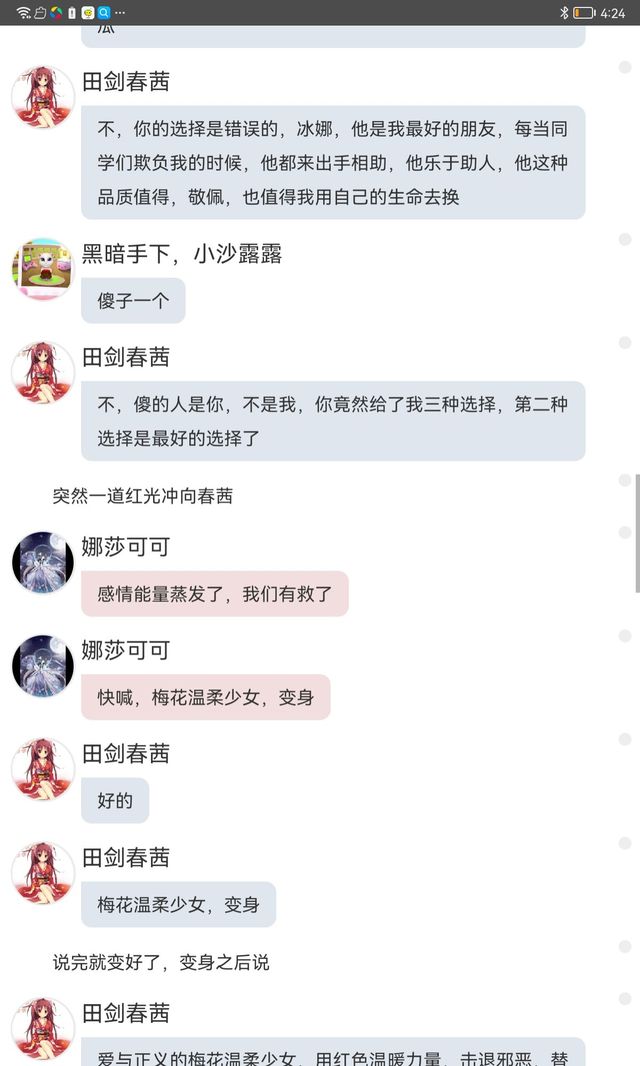Tap the colorful pinwheel notification icon
The height and width of the screenshot is (1066, 640).
[56, 12]
